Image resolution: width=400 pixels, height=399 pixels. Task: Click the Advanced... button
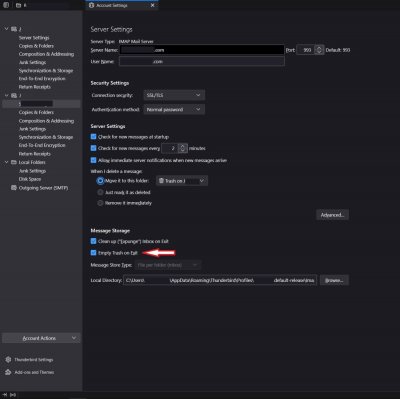[x=332, y=215]
